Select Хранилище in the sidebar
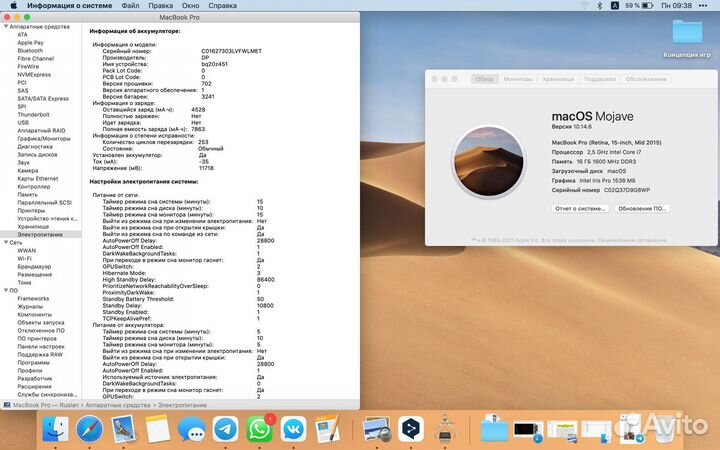The width and height of the screenshot is (720, 450). (x=33, y=226)
